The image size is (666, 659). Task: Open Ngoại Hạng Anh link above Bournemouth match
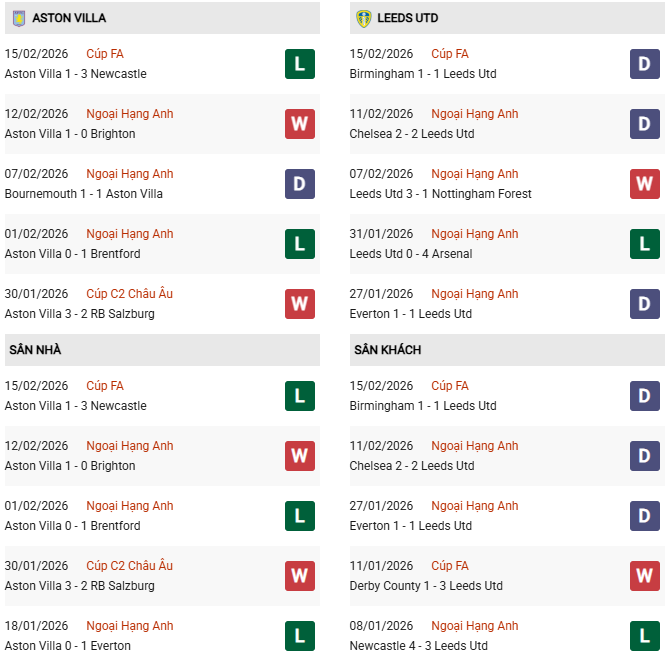tap(130, 174)
